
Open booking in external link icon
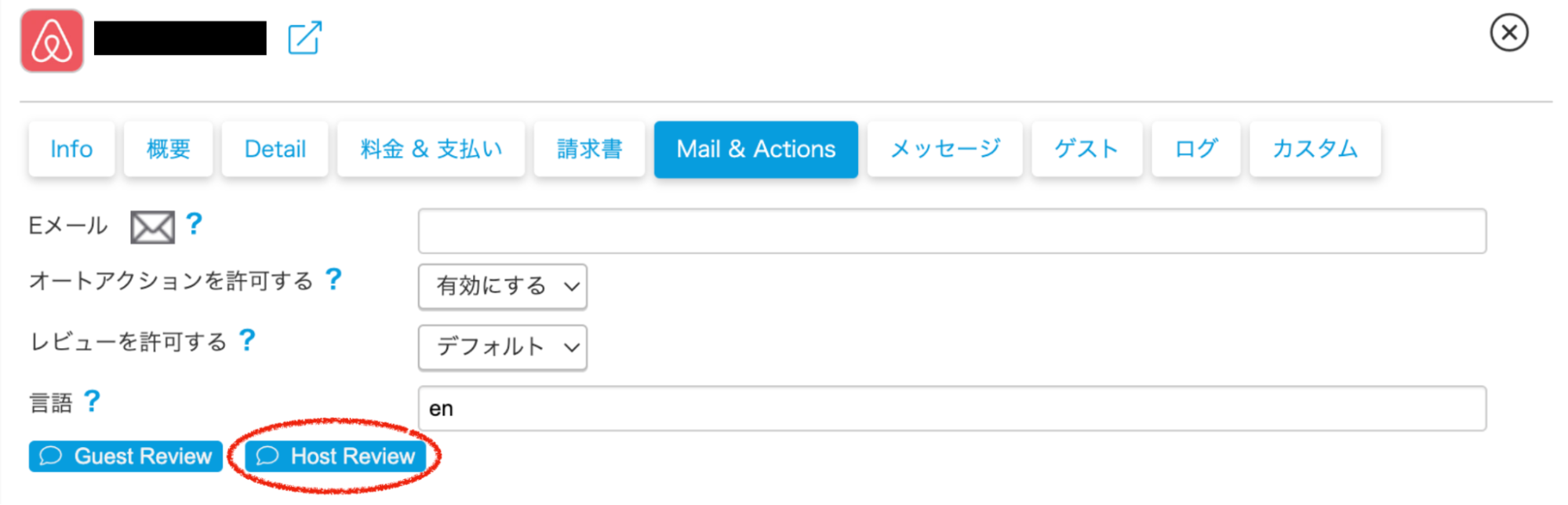coord(304,38)
